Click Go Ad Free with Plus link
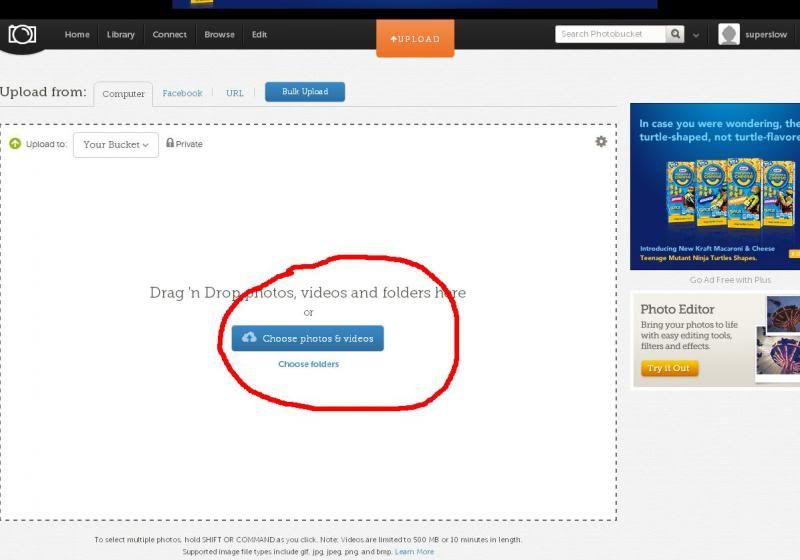 (x=730, y=280)
